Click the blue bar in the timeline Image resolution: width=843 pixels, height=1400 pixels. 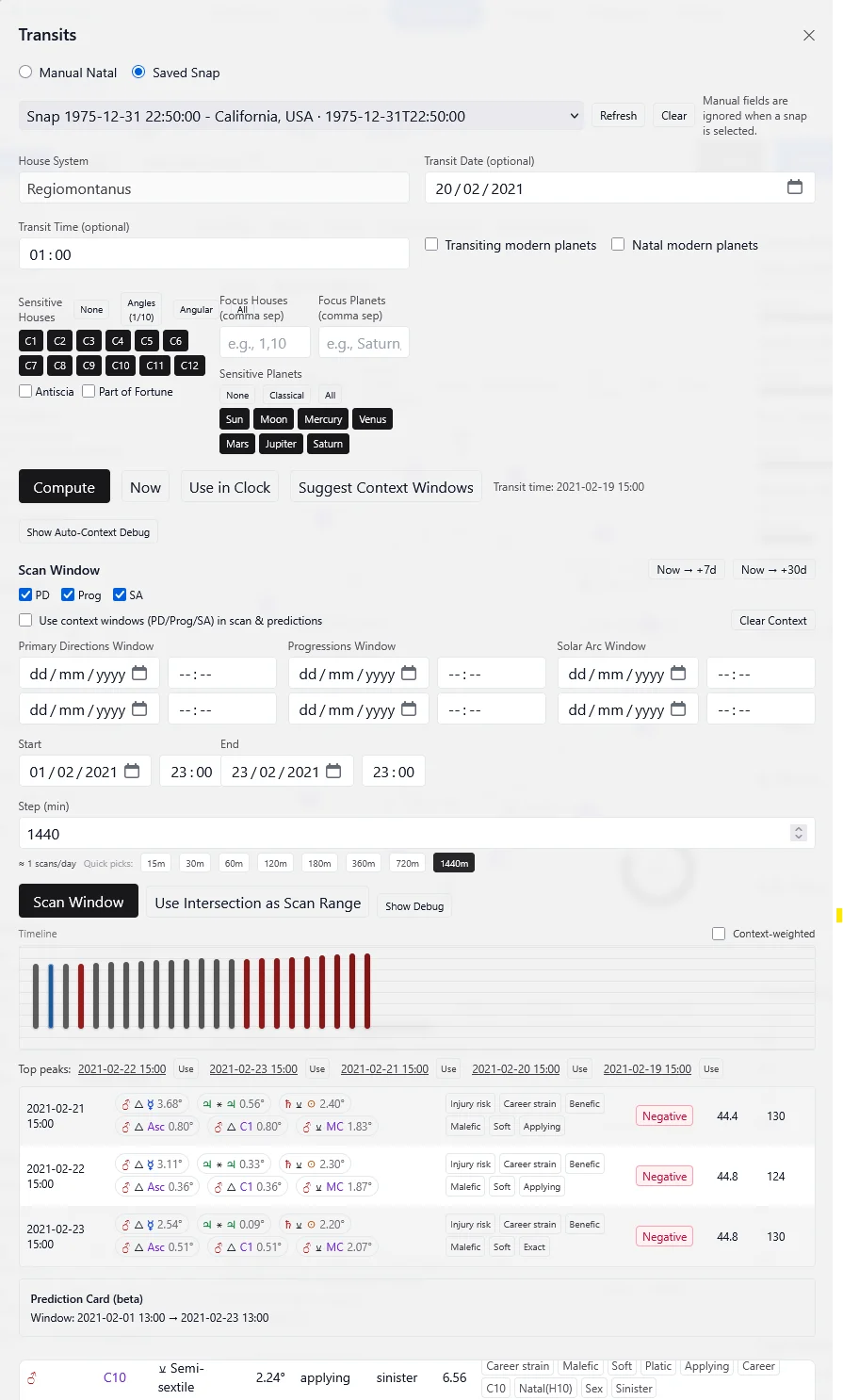pos(51,995)
